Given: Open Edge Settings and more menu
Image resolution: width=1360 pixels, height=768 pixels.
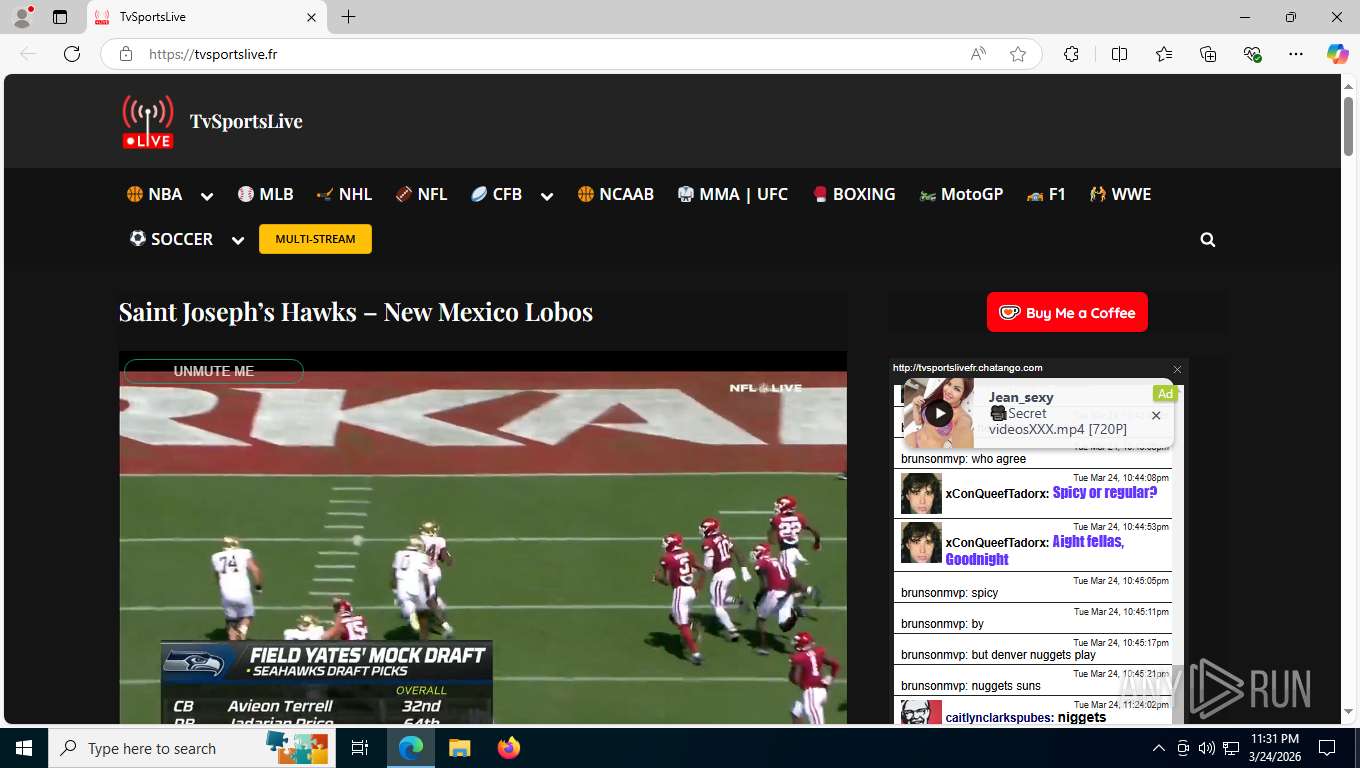Looking at the screenshot, I should coord(1296,54).
